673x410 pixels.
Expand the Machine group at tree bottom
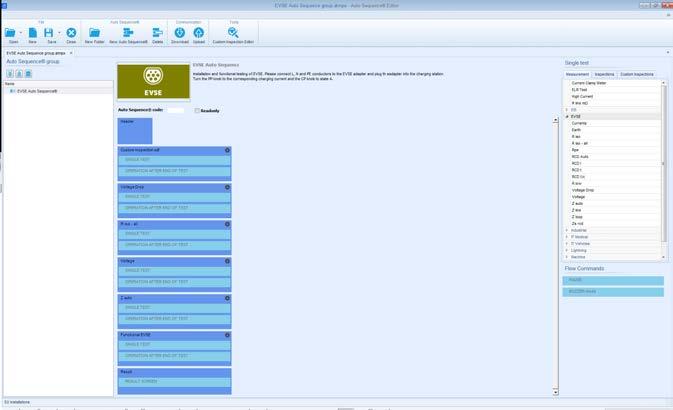coord(567,257)
